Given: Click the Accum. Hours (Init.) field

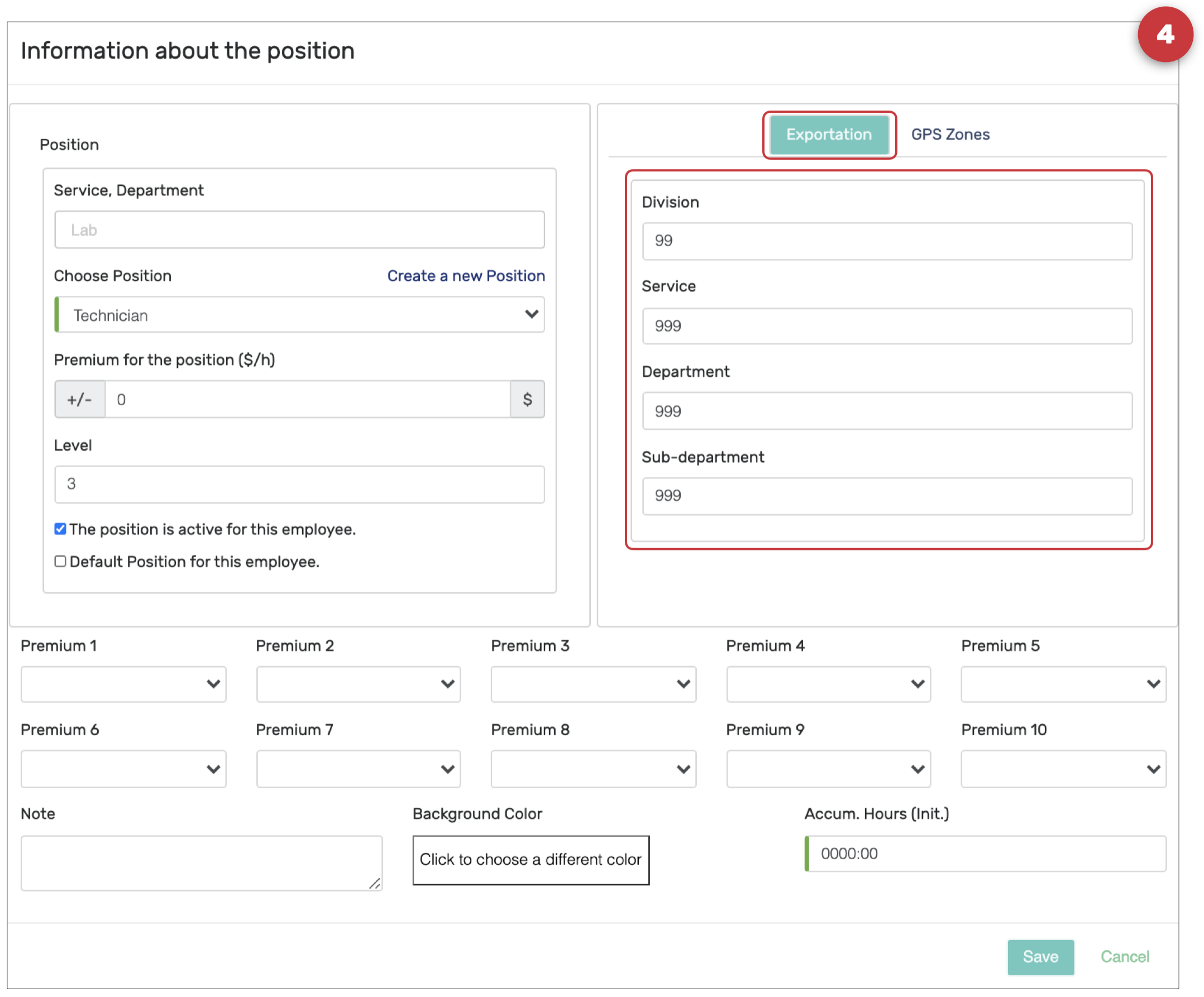Looking at the screenshot, I should click(x=986, y=854).
